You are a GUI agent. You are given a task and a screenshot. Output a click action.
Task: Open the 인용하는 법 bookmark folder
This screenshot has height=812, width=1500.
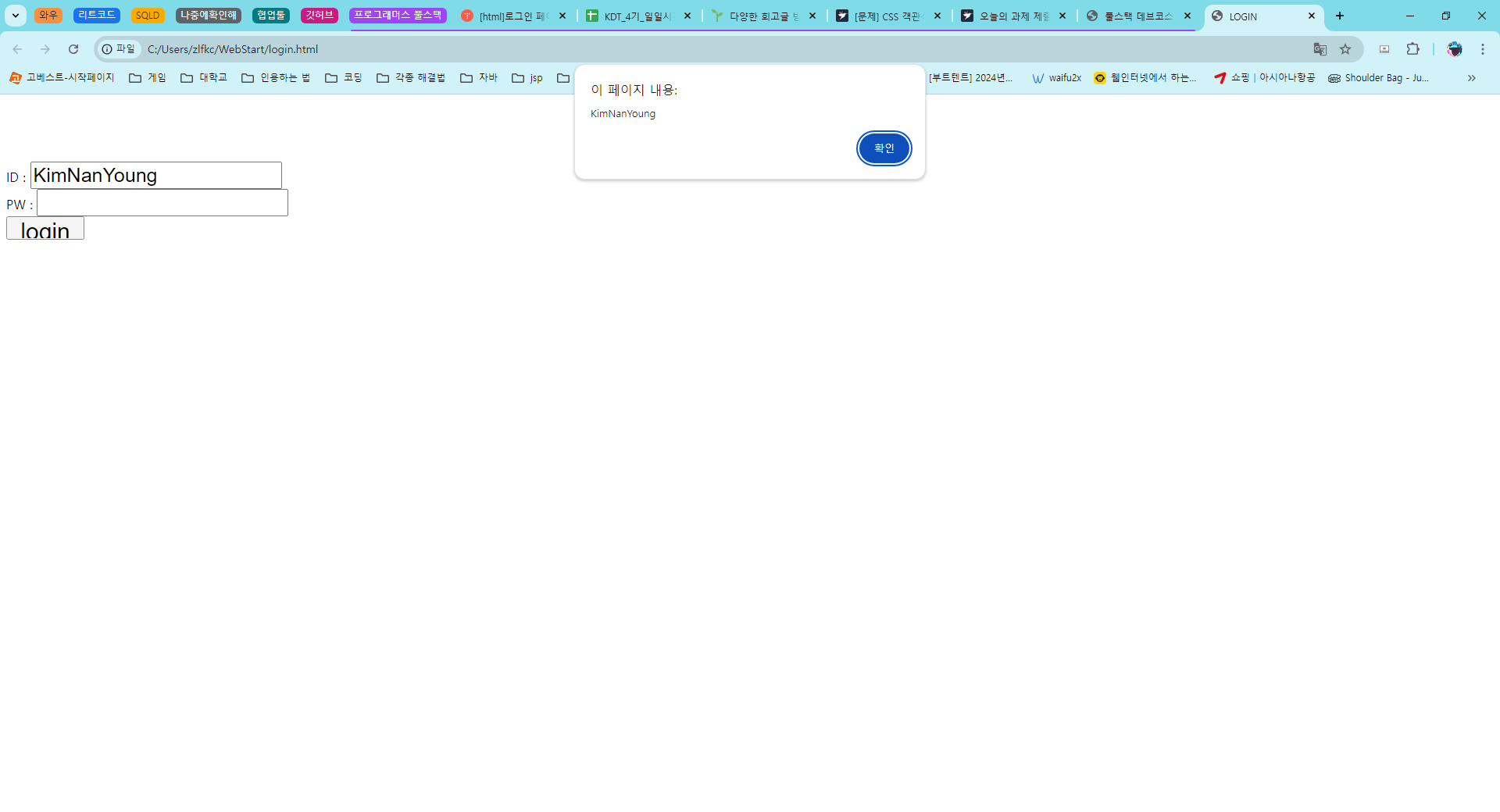tap(276, 78)
